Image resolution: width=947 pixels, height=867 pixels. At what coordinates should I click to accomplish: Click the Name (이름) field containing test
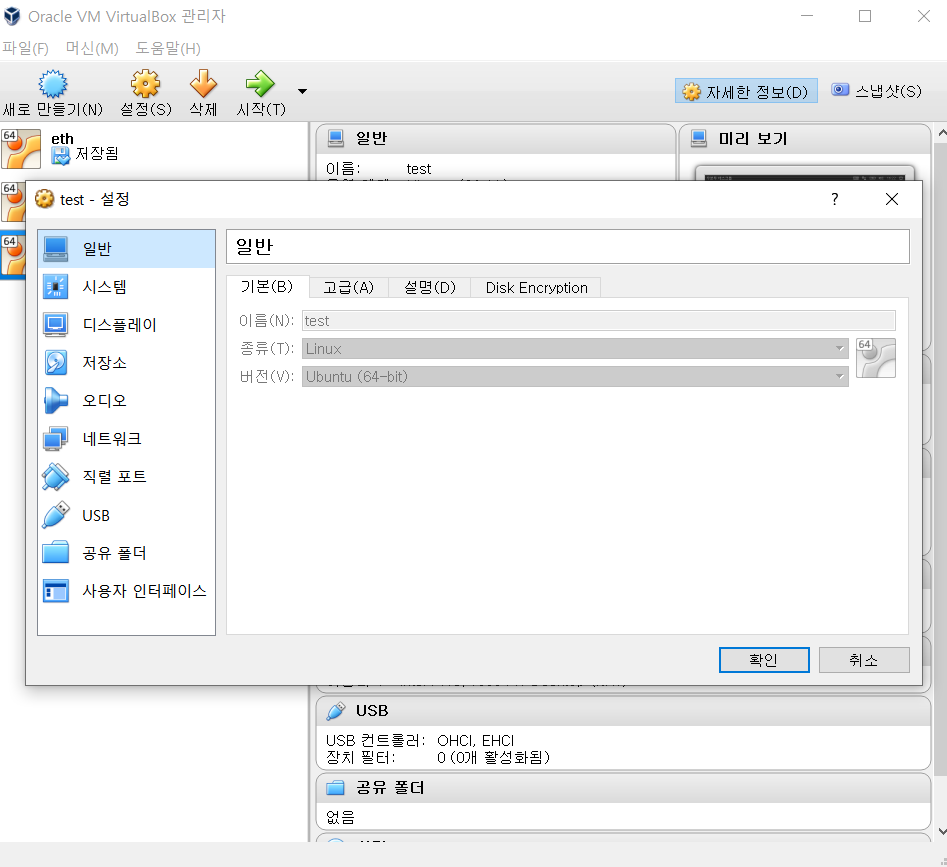pos(599,321)
